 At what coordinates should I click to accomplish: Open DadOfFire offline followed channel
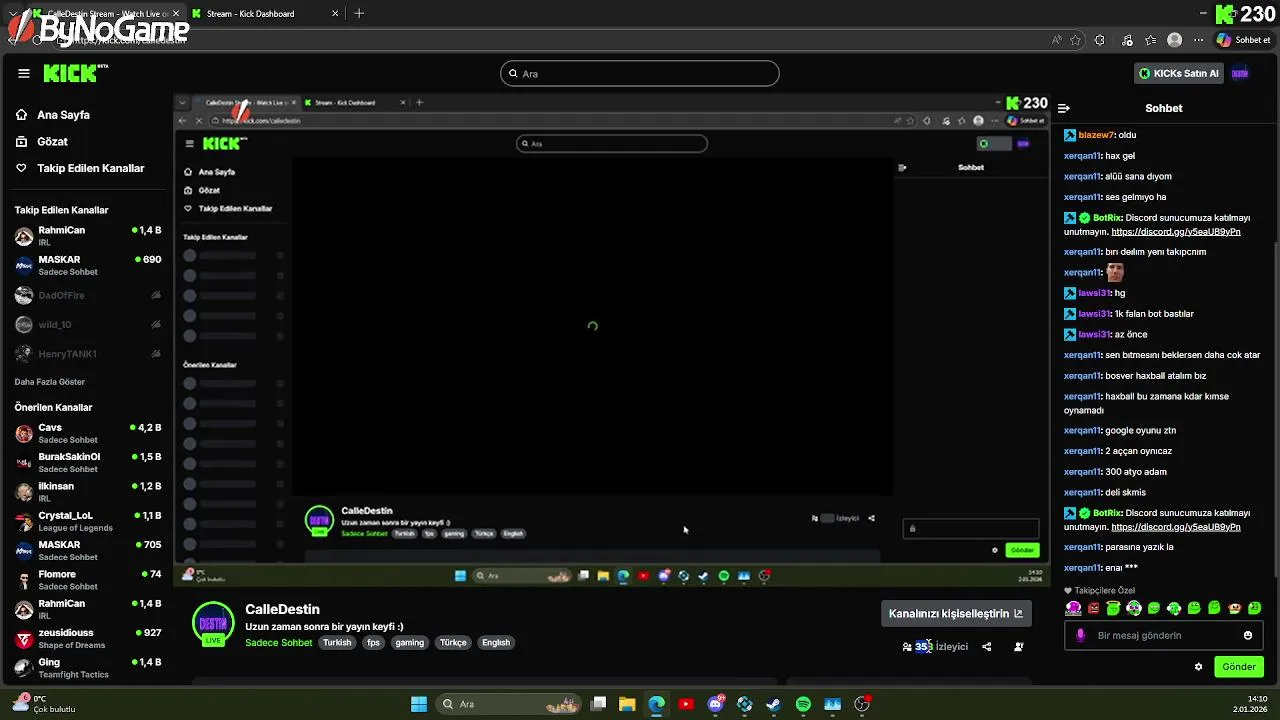click(x=88, y=295)
